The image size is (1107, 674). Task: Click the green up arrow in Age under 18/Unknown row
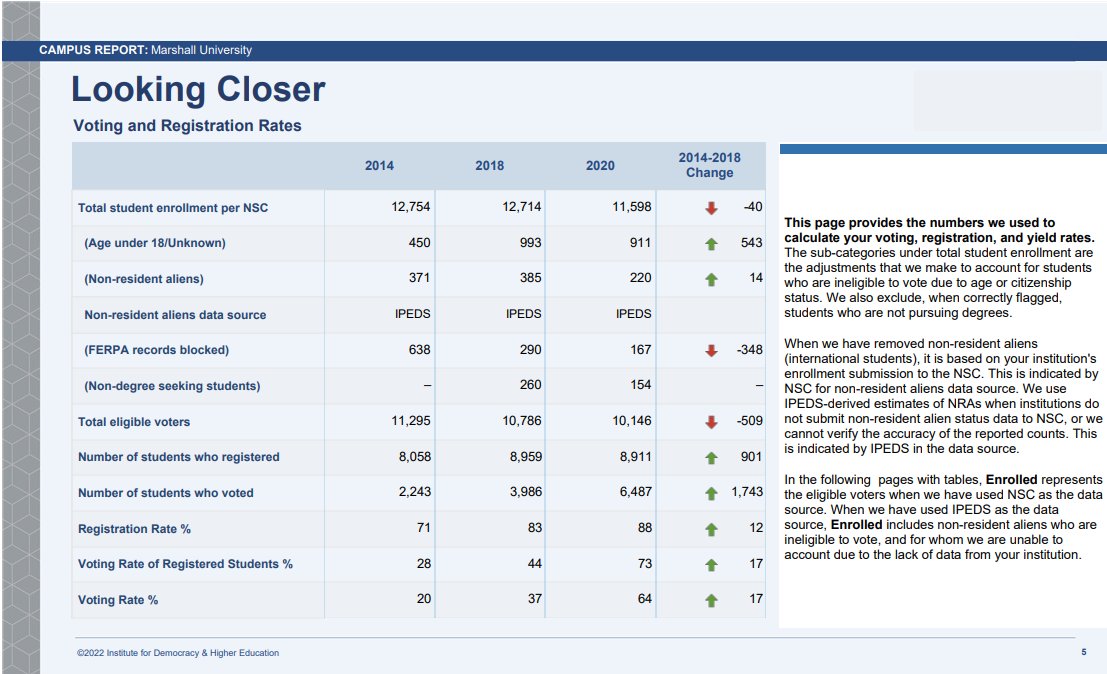click(x=711, y=243)
